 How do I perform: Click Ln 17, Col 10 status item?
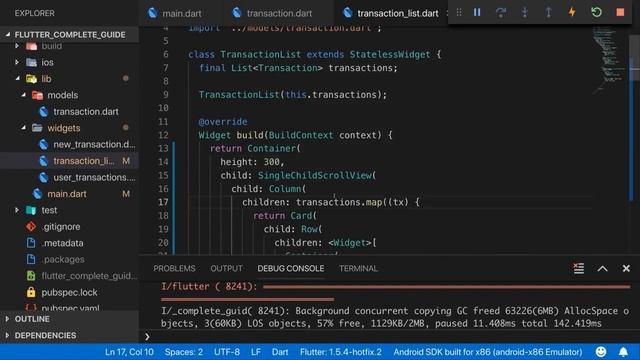tap(129, 352)
